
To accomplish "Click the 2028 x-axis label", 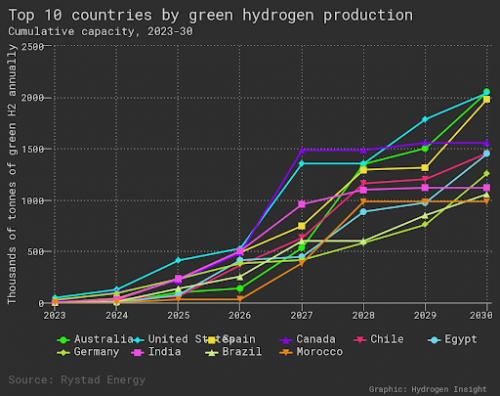I will click(x=363, y=315).
